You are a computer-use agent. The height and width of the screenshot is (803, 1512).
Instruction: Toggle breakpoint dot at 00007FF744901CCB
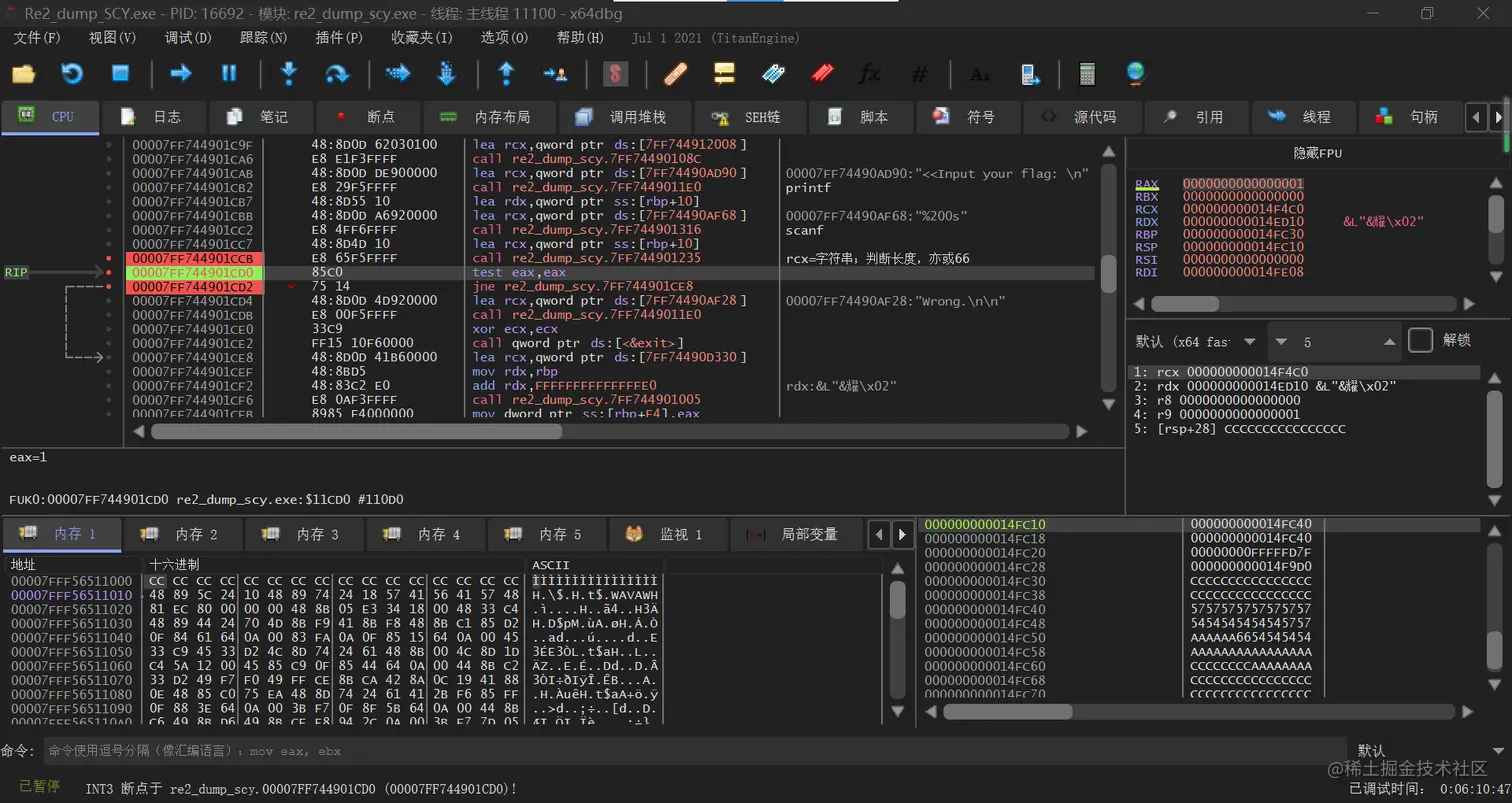pos(109,258)
